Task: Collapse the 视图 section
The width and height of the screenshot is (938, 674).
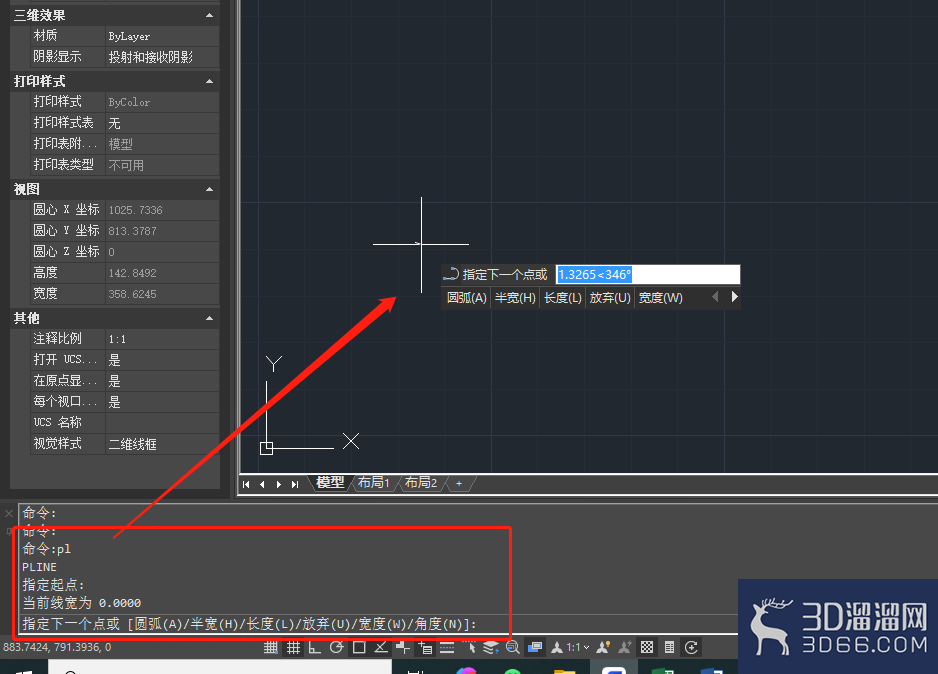Action: [209, 190]
